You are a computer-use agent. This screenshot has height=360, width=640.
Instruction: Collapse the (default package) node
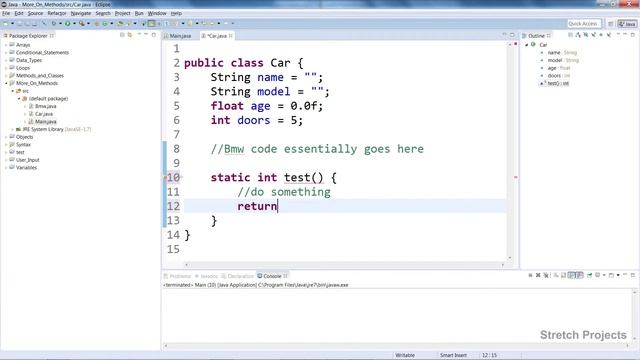point(19,99)
